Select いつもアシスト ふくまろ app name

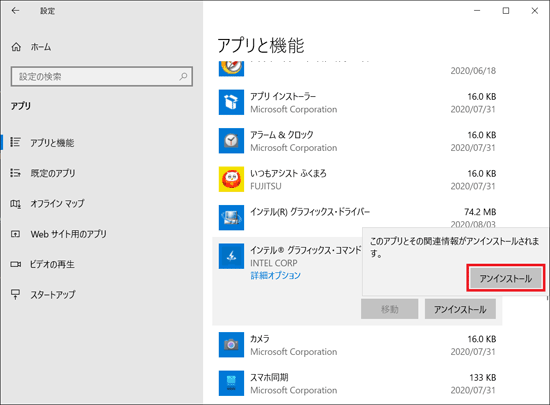pos(288,173)
